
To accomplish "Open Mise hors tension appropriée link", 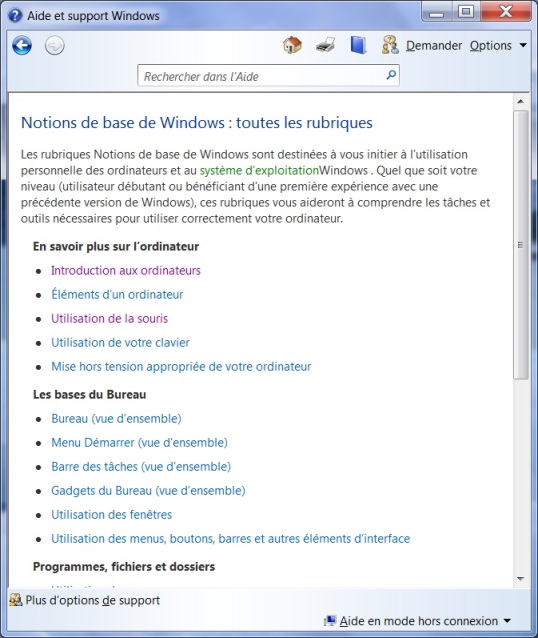I will click(x=181, y=367).
